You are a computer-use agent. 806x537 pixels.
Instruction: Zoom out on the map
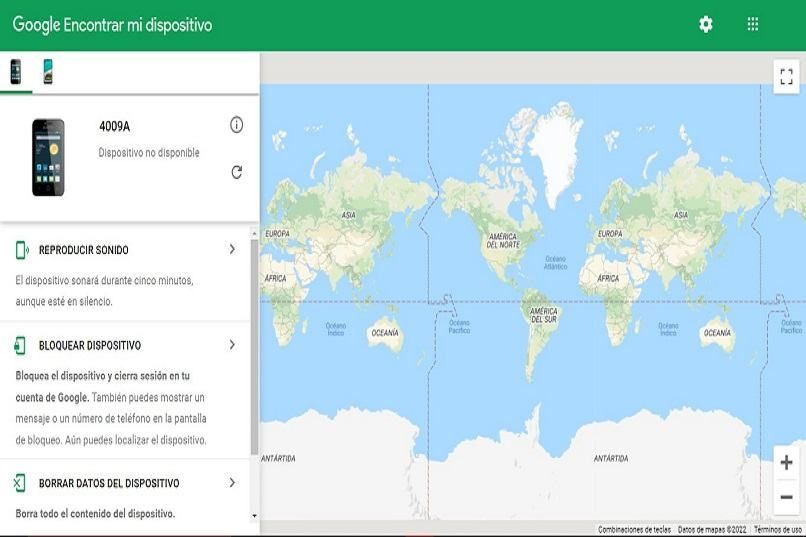tap(786, 497)
